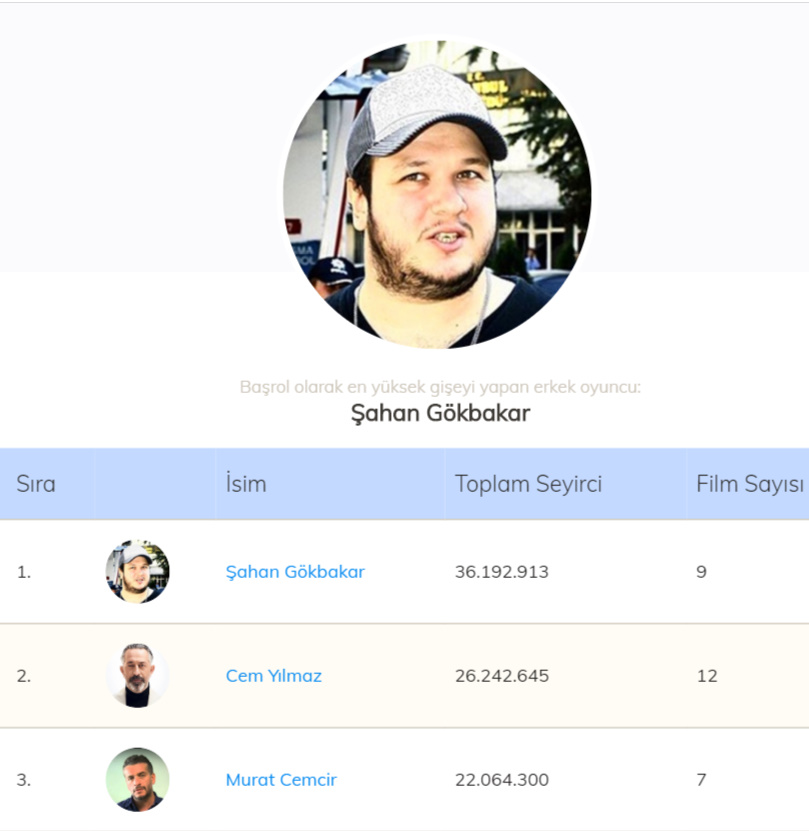Click the avatar in the Cem Yılmaz row

(138, 676)
